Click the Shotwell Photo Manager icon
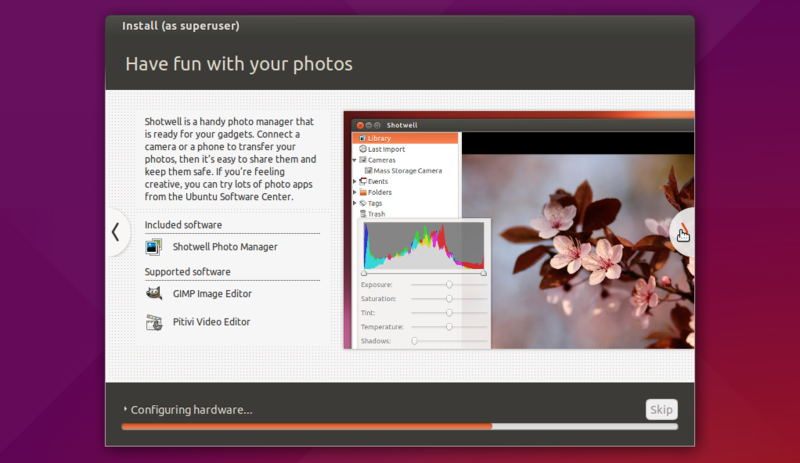Viewport: 800px width, 463px height. click(x=154, y=247)
